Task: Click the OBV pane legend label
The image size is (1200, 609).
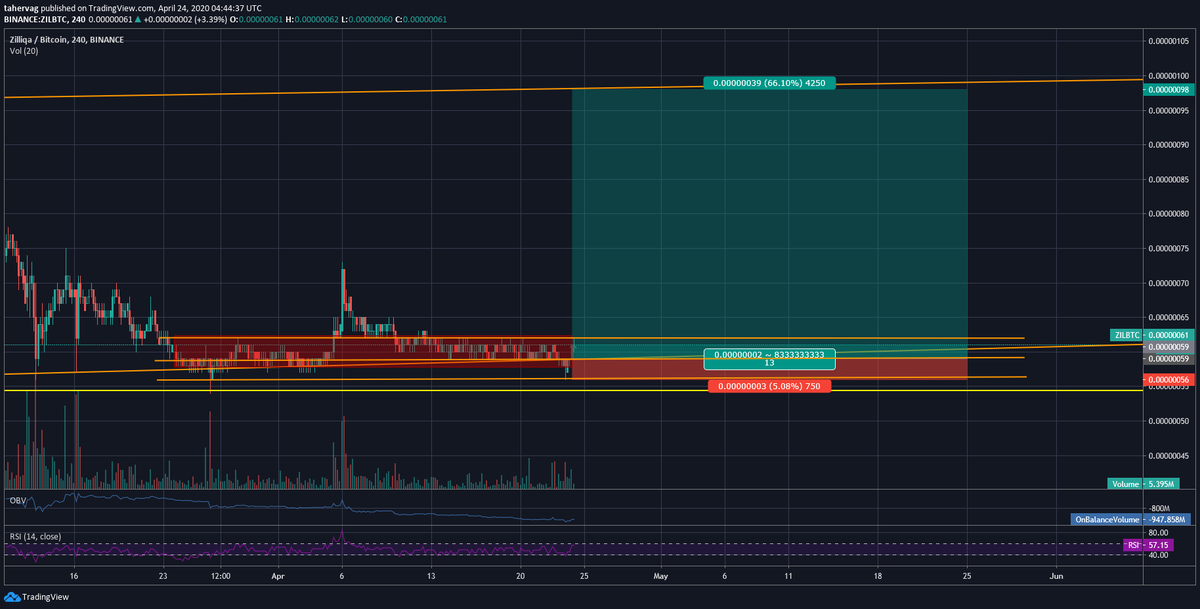Action: point(17,499)
